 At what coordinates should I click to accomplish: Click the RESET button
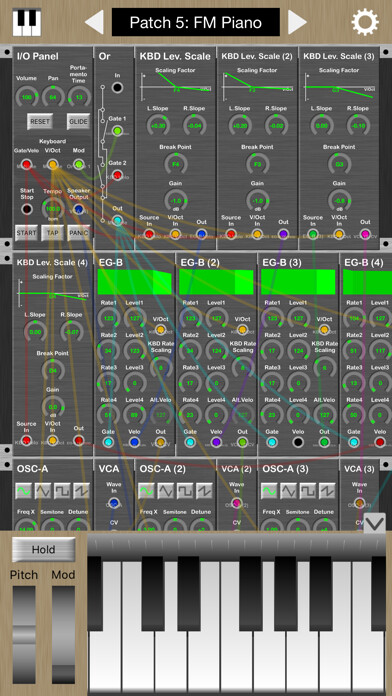point(40,121)
